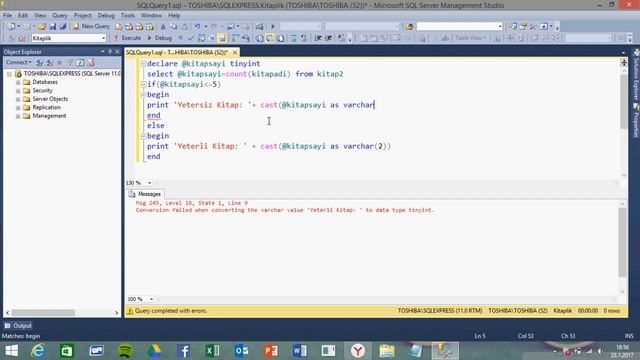Image resolution: width=640 pixels, height=360 pixels.
Task: Click the Display Estimated Execution Plan icon
Action: coord(201,38)
